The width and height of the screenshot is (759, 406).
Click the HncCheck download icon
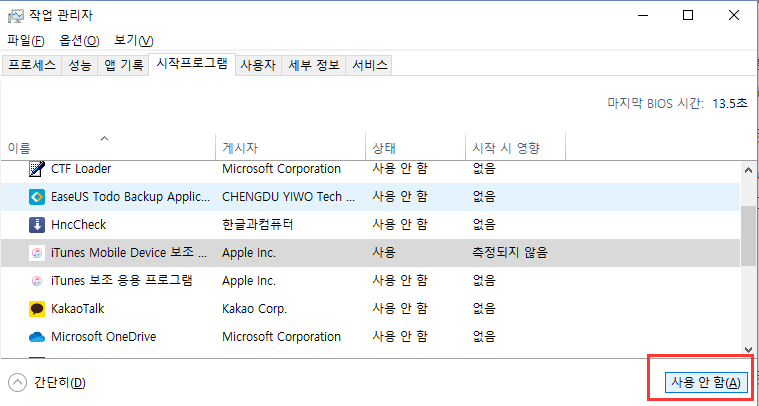[x=37, y=225]
